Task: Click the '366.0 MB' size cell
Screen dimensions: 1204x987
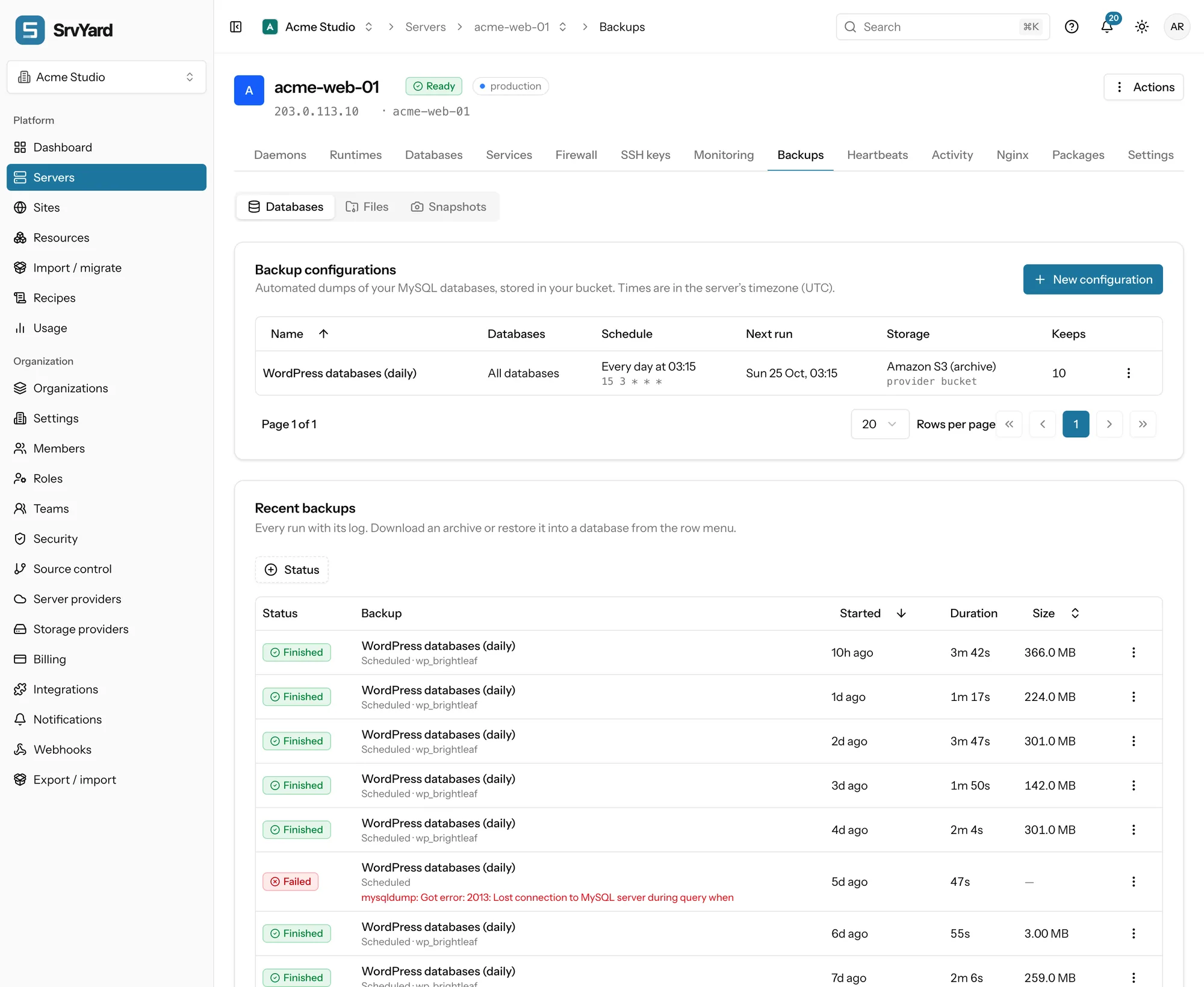Action: click(x=1050, y=653)
